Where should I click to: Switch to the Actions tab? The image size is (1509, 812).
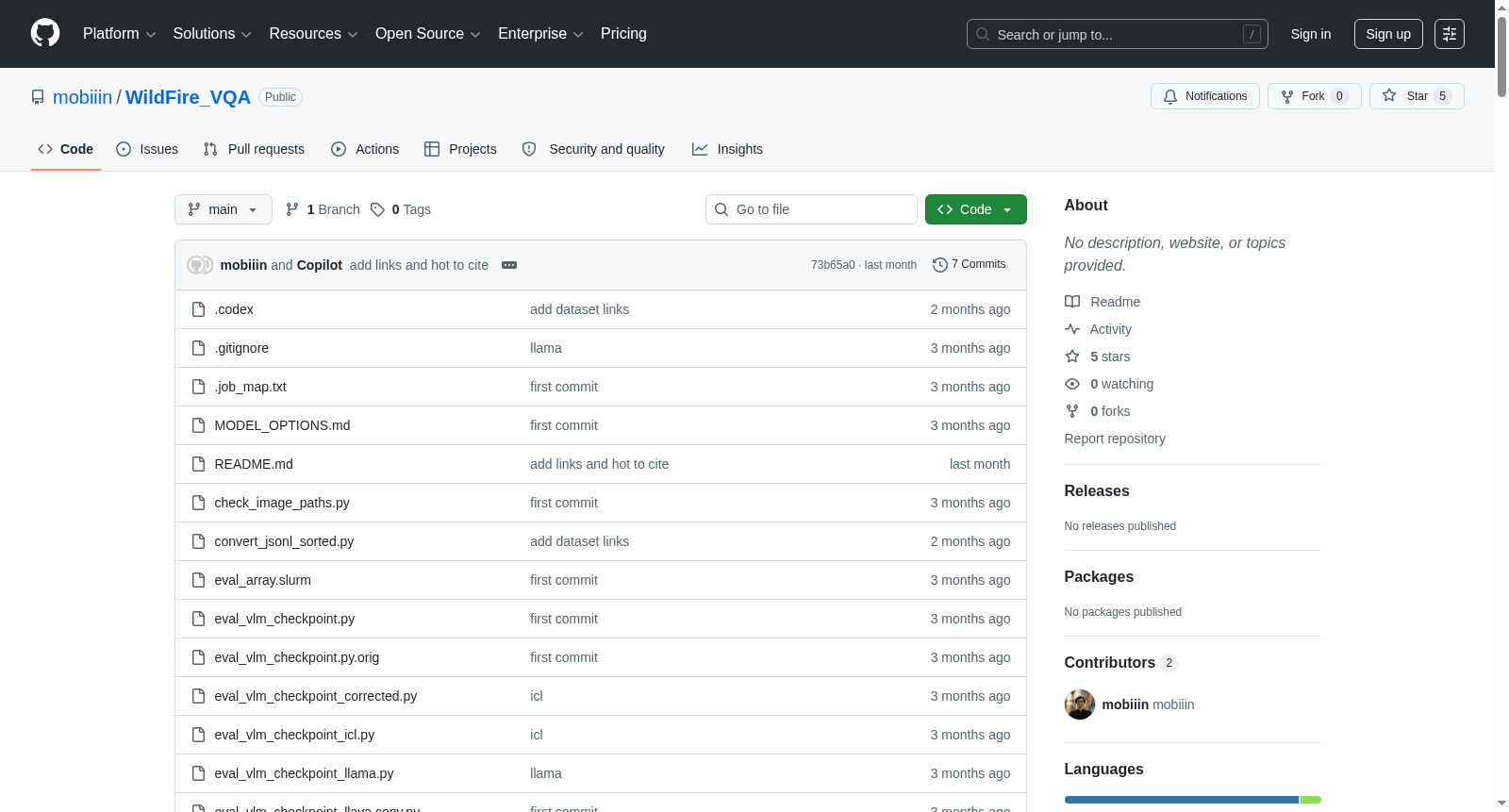(365, 149)
